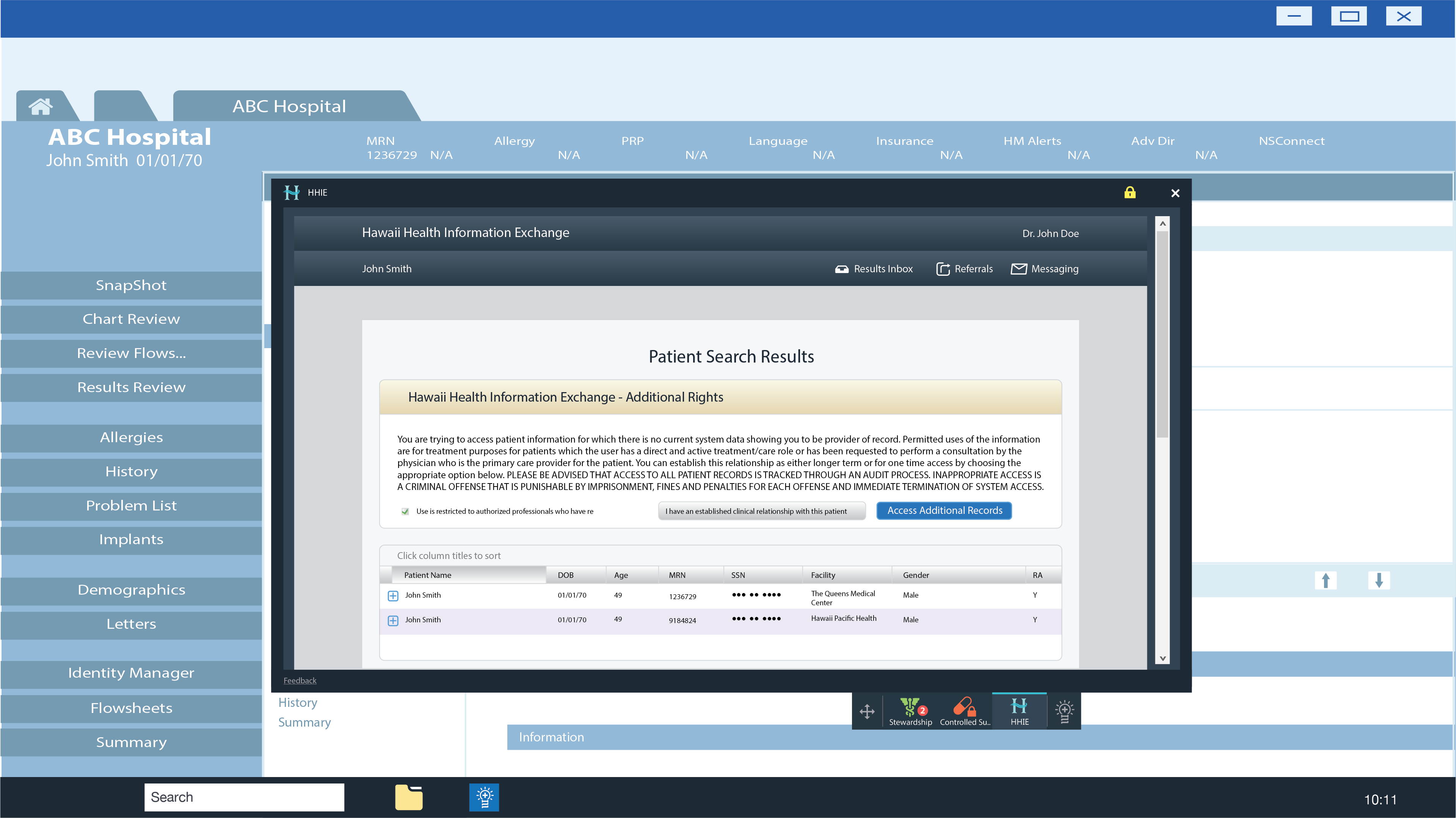Click the move crosshair icon in the toolbar
Screen dimensions: 1456x818
867,711
